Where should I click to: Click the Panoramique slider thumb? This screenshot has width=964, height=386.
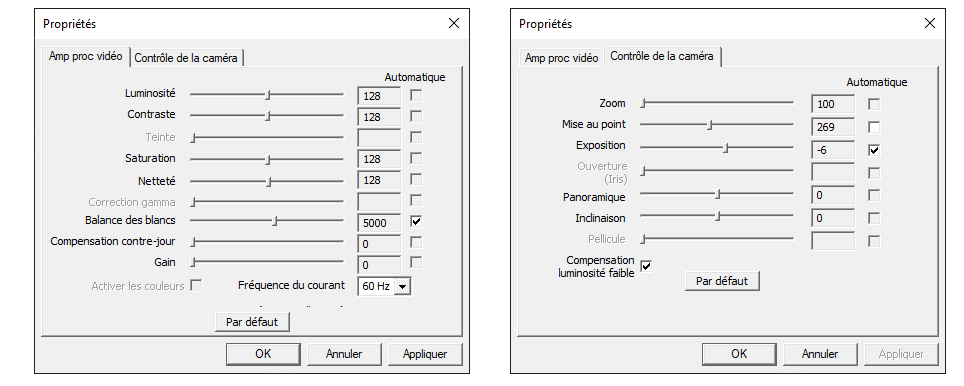[718, 195]
